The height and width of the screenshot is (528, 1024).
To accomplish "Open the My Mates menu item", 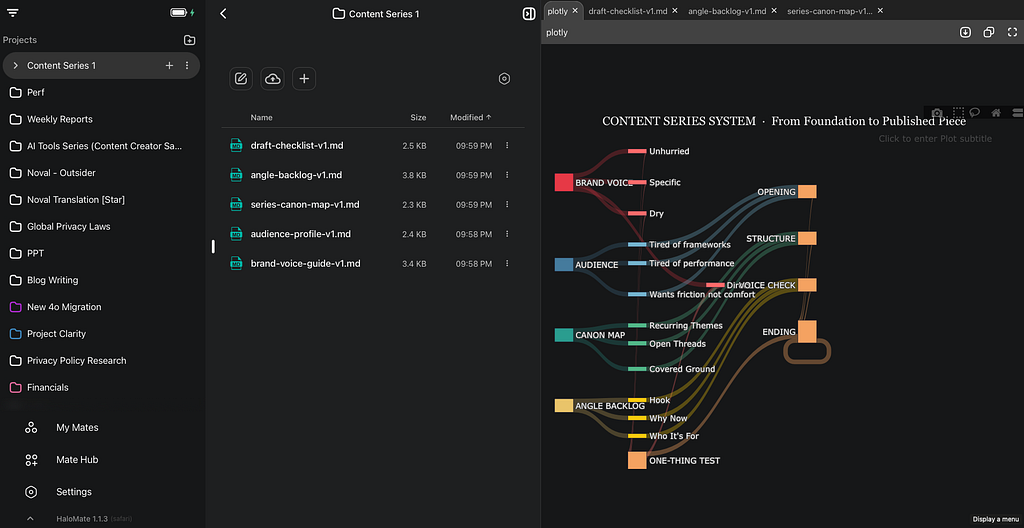I will click(x=77, y=427).
